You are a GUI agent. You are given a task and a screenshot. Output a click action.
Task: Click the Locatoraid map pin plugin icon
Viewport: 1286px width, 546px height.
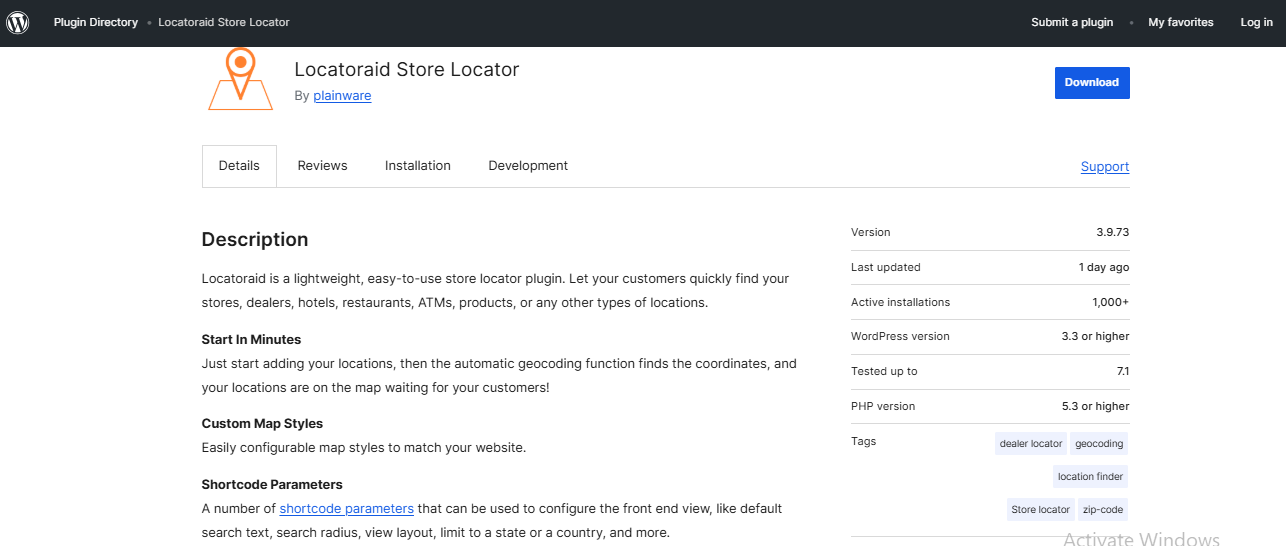[240, 80]
